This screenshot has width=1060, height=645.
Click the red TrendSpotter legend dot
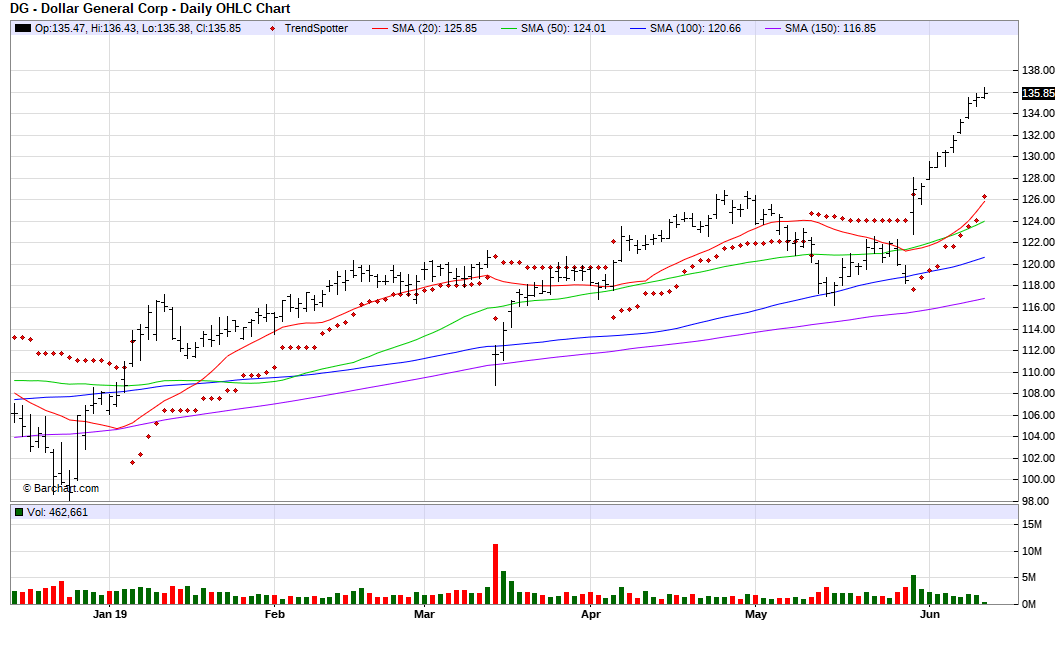272,28
